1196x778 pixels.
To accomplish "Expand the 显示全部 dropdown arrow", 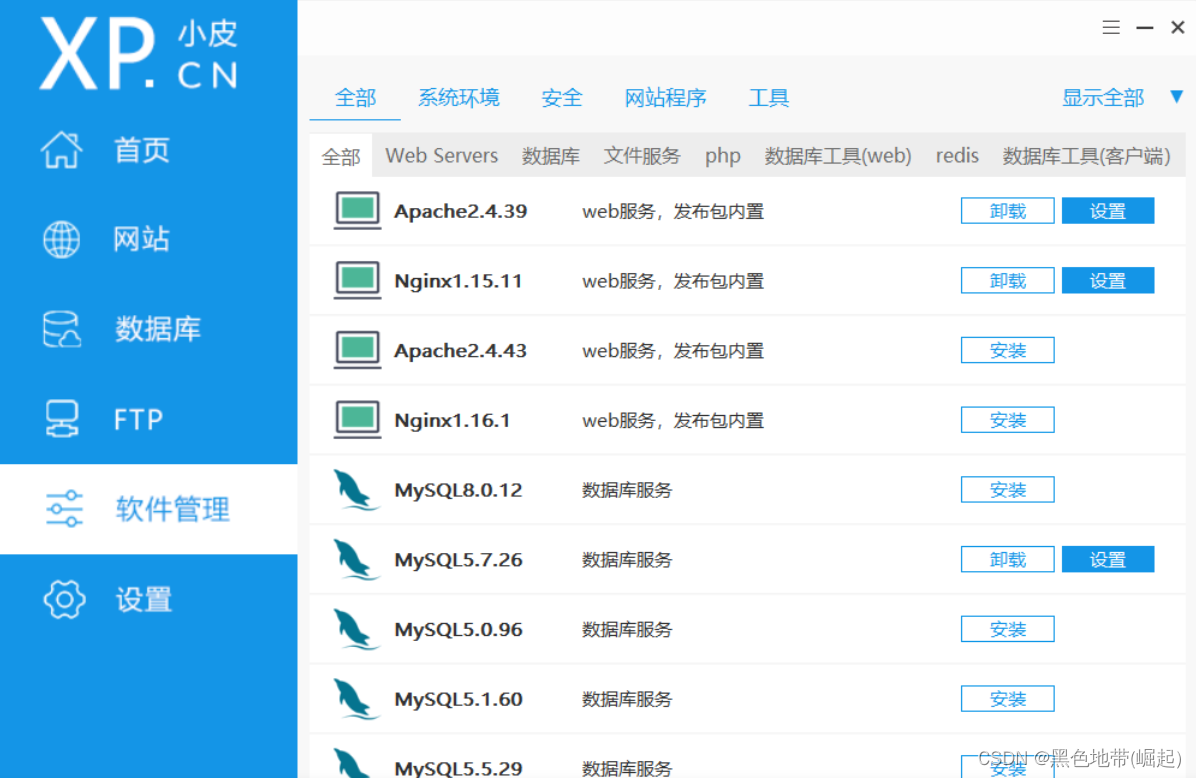I will click(1177, 97).
